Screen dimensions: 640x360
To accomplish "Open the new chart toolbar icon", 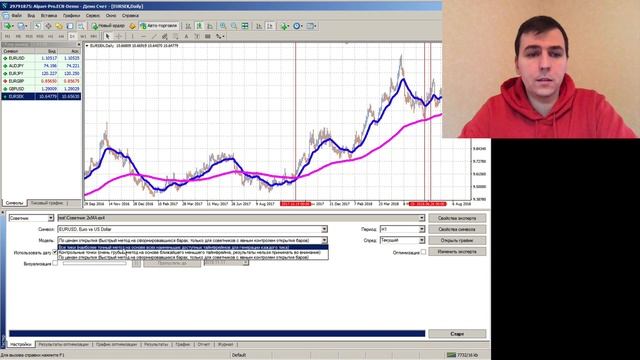I will pos(8,26).
